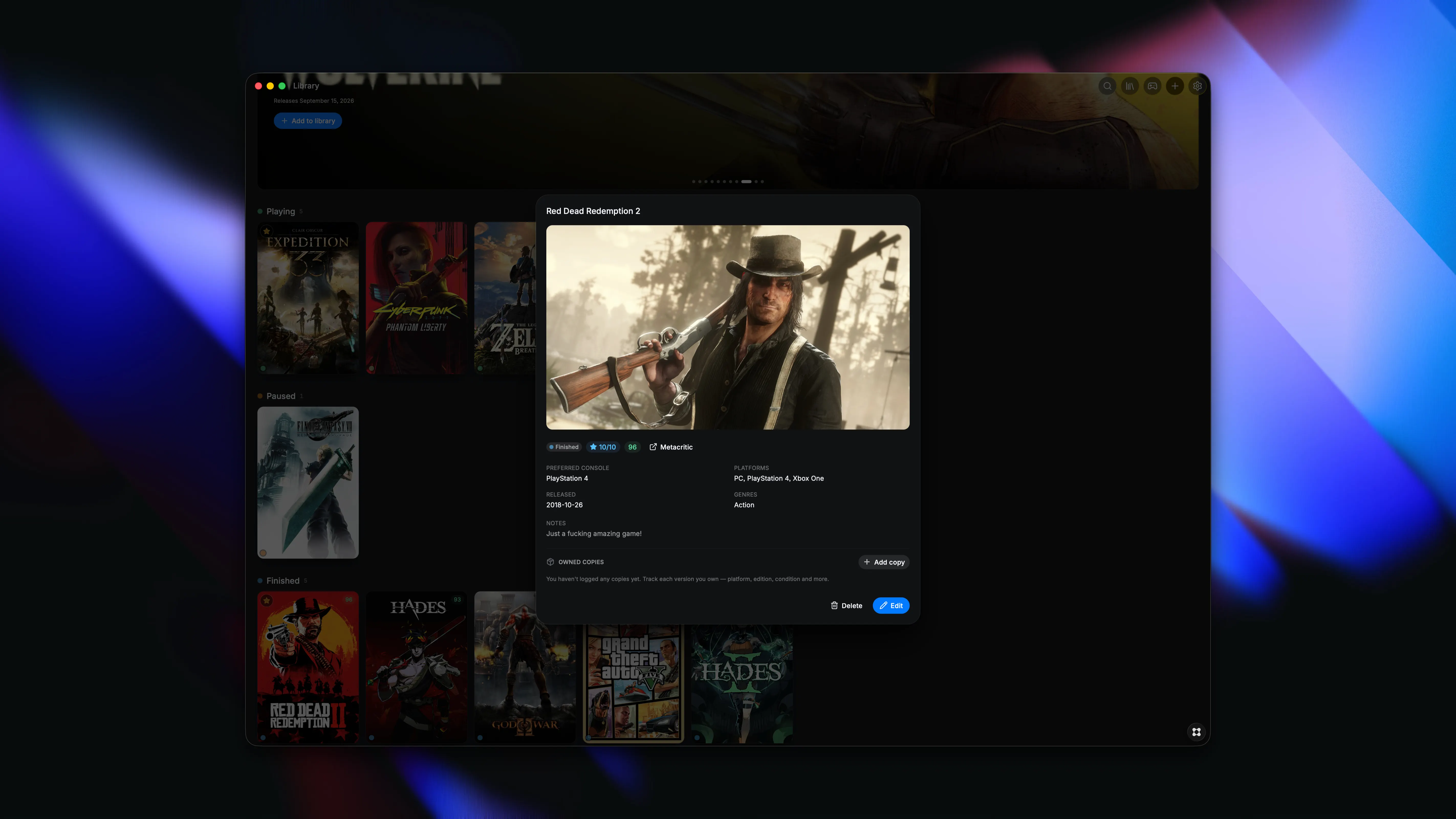Click the blue star in the 10/10 rating
Image resolution: width=1456 pixels, height=819 pixels.
pyautogui.click(x=593, y=447)
